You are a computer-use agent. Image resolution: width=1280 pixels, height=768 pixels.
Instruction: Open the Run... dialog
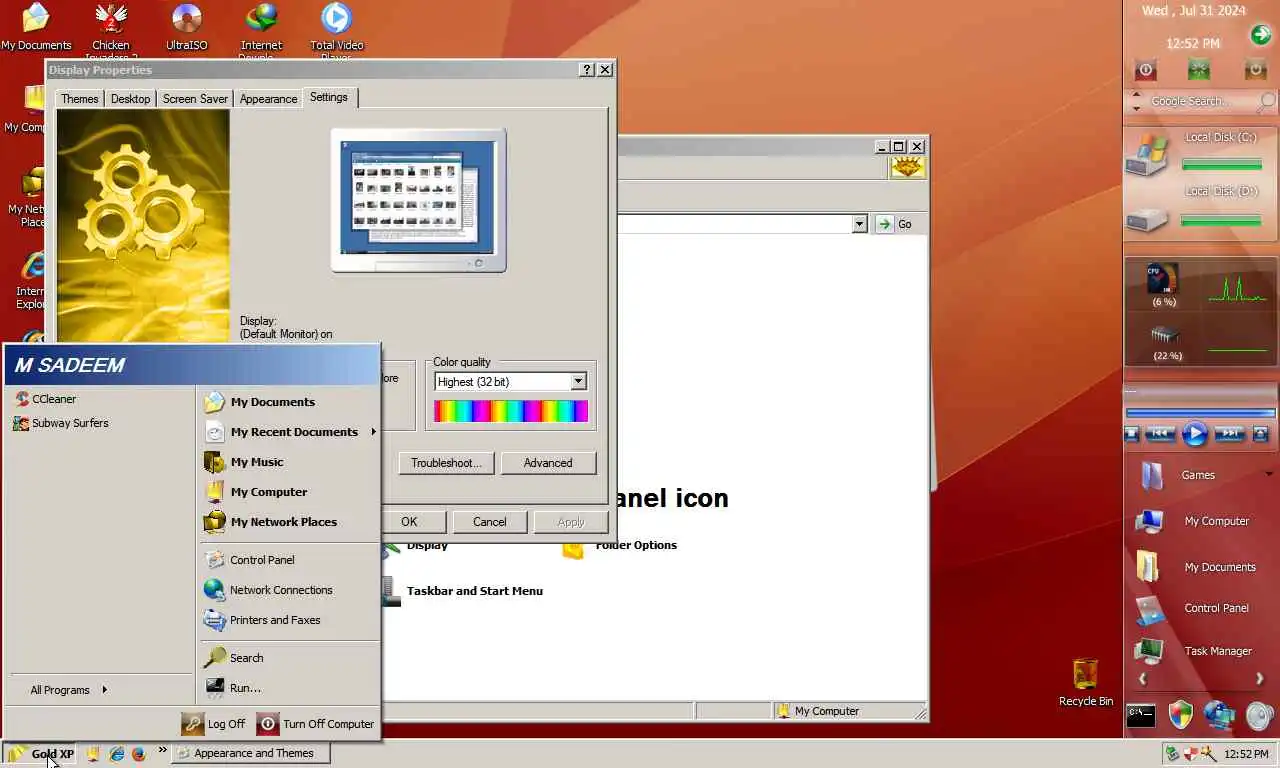233,688
